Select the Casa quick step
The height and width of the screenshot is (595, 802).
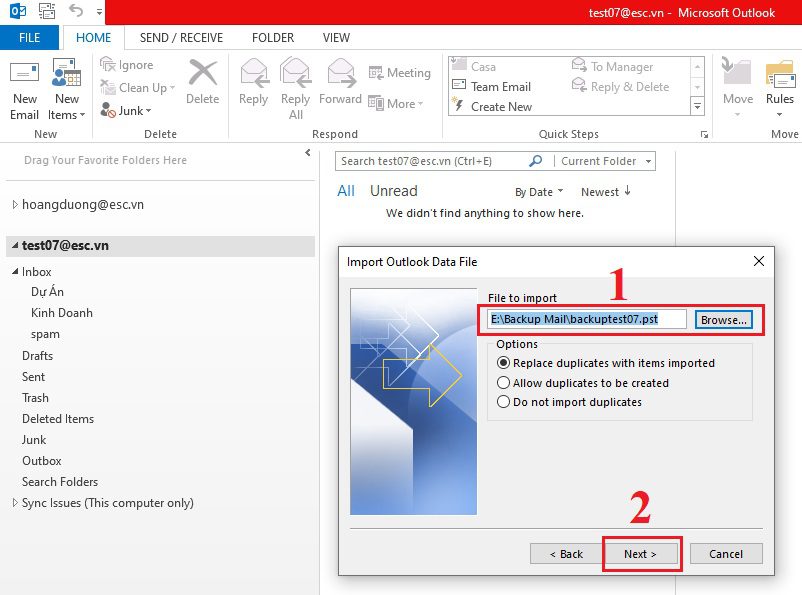[x=474, y=67]
